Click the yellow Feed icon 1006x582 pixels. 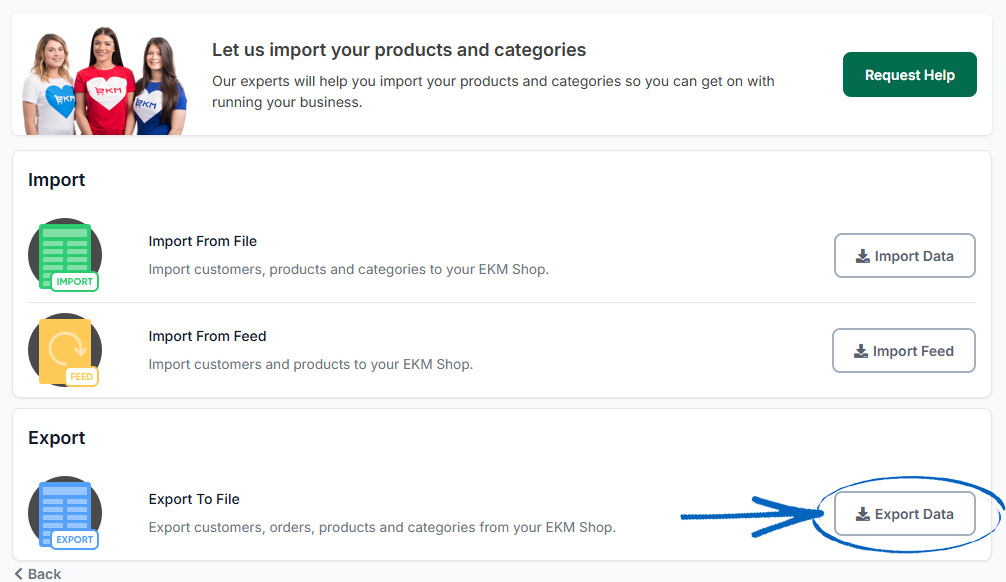click(65, 350)
